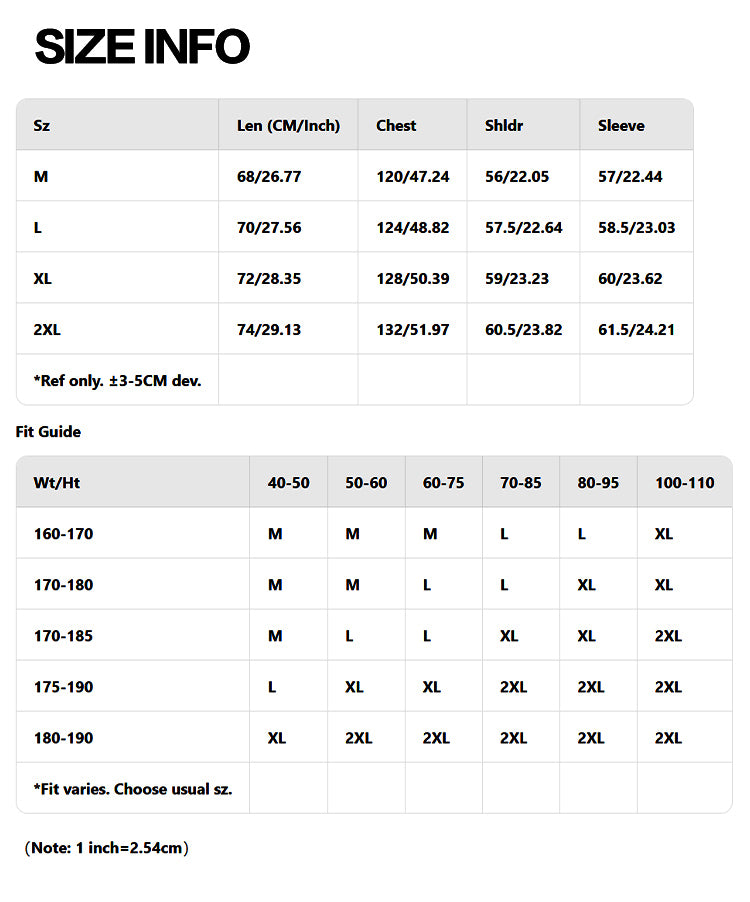
Task: Select the 61.5/24.21 sleeve measurement
Action: tap(636, 329)
